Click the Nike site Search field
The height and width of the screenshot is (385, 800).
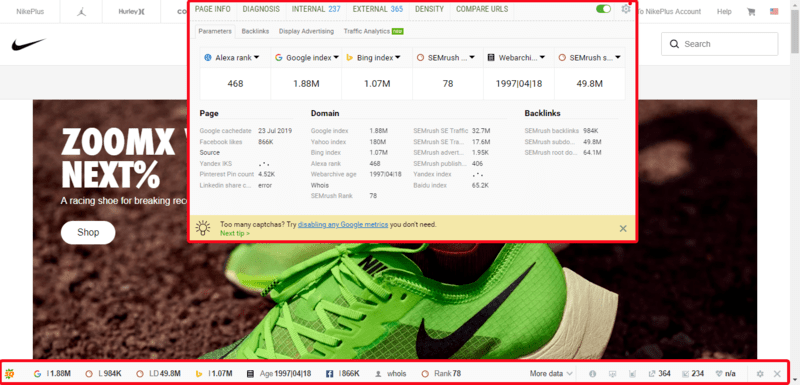719,44
